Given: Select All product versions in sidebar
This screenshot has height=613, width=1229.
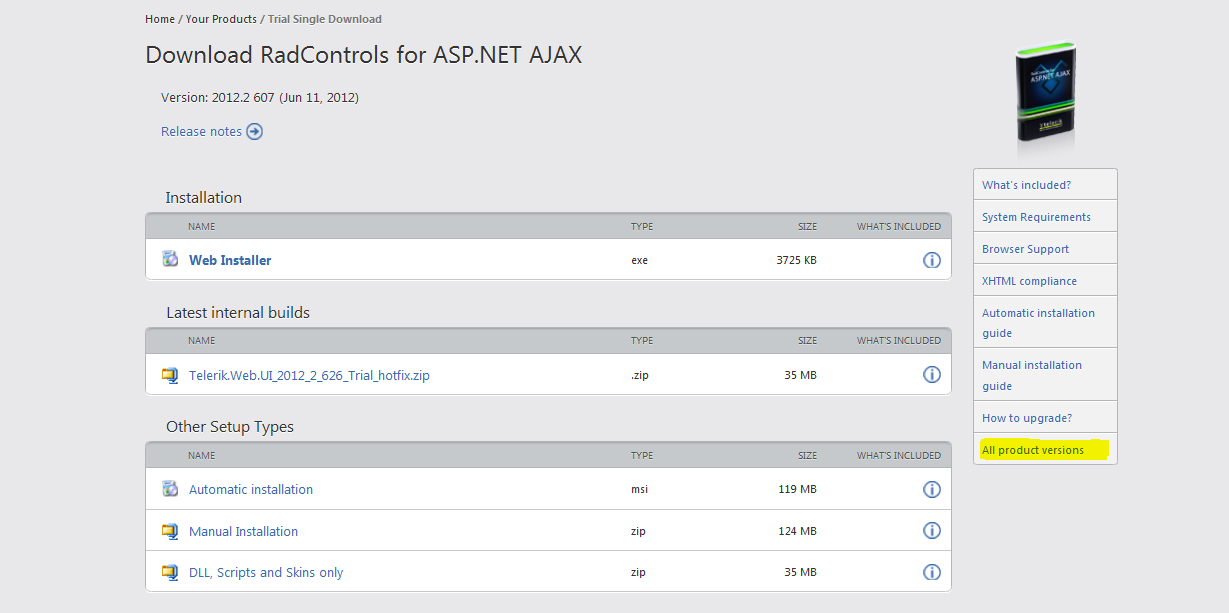Looking at the screenshot, I should (x=1033, y=450).
